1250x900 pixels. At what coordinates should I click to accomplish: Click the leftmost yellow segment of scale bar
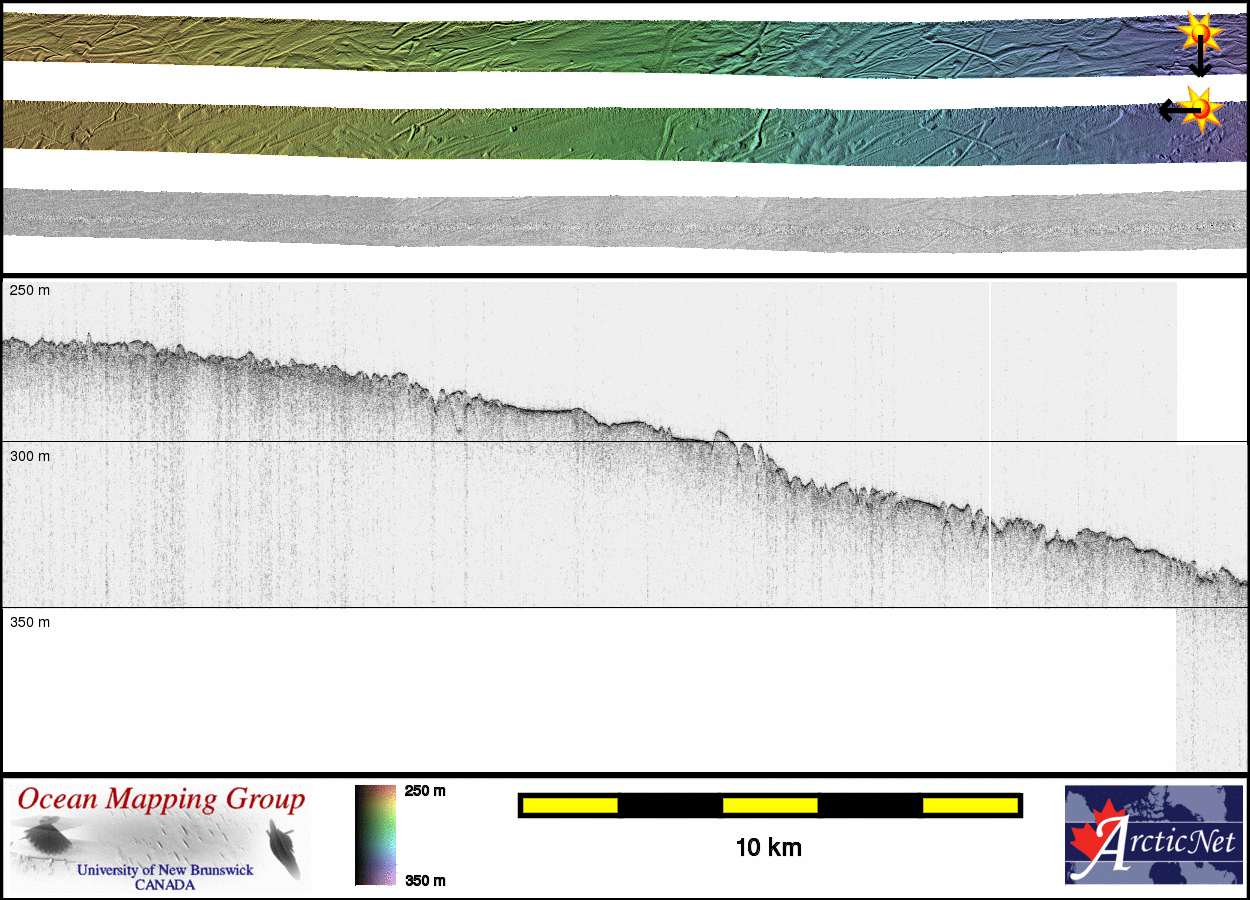pos(569,805)
